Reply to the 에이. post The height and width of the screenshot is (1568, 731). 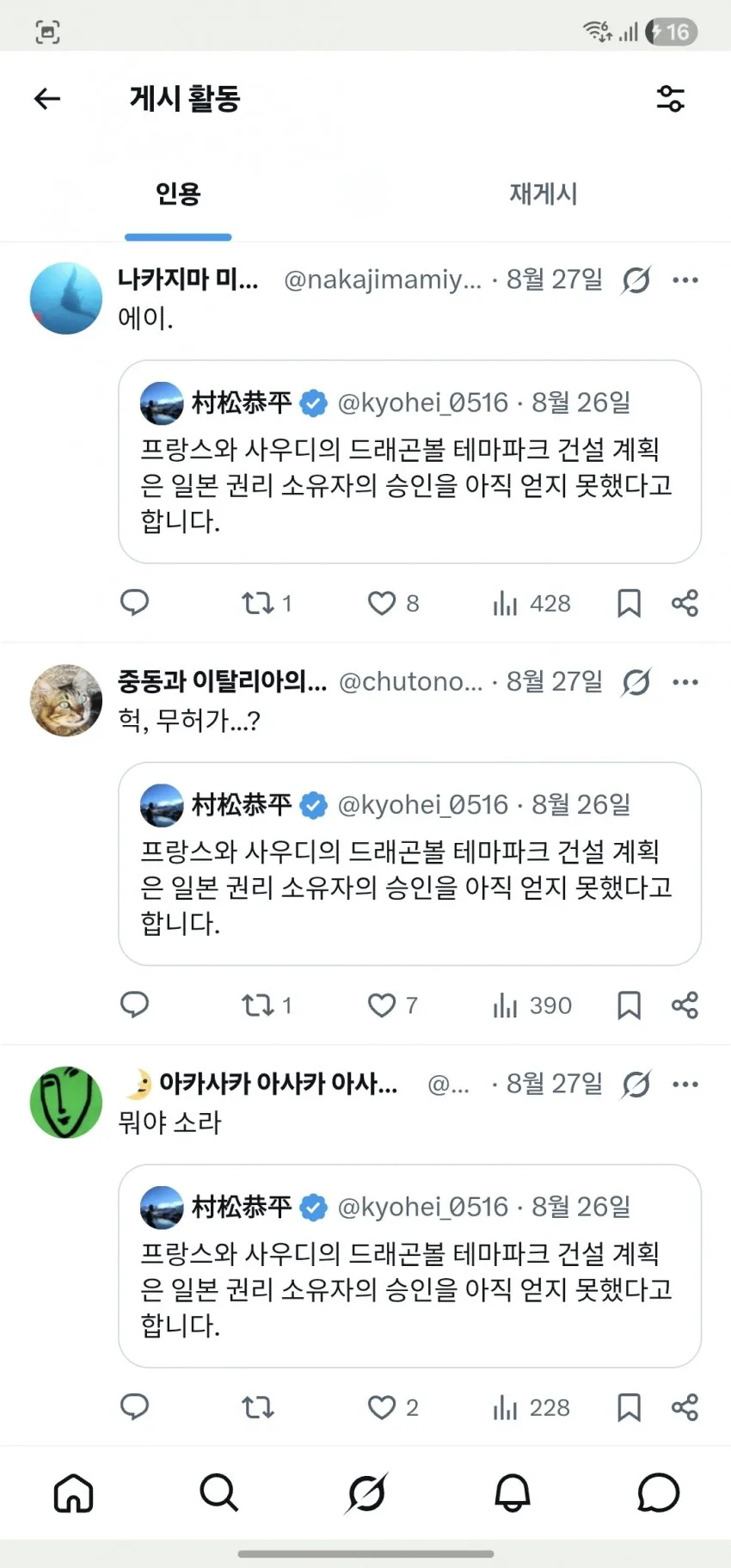pos(134,603)
